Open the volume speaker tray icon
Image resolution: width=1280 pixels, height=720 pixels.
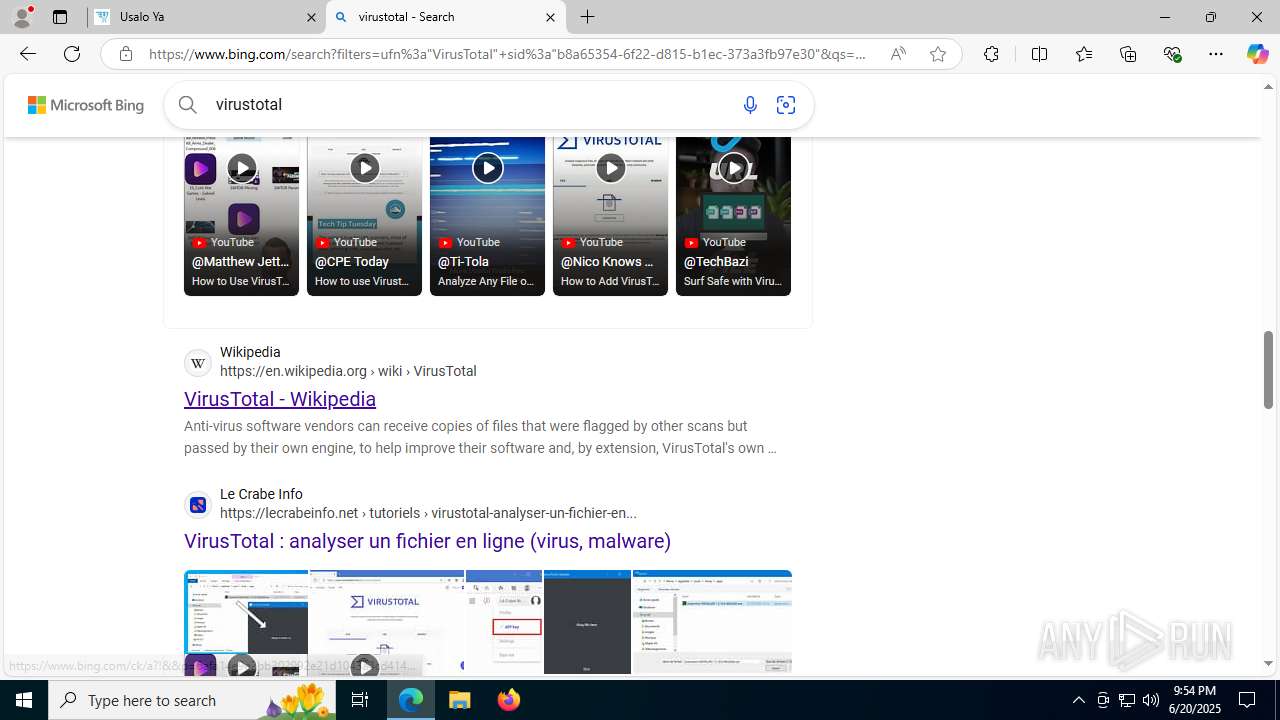point(1151,700)
